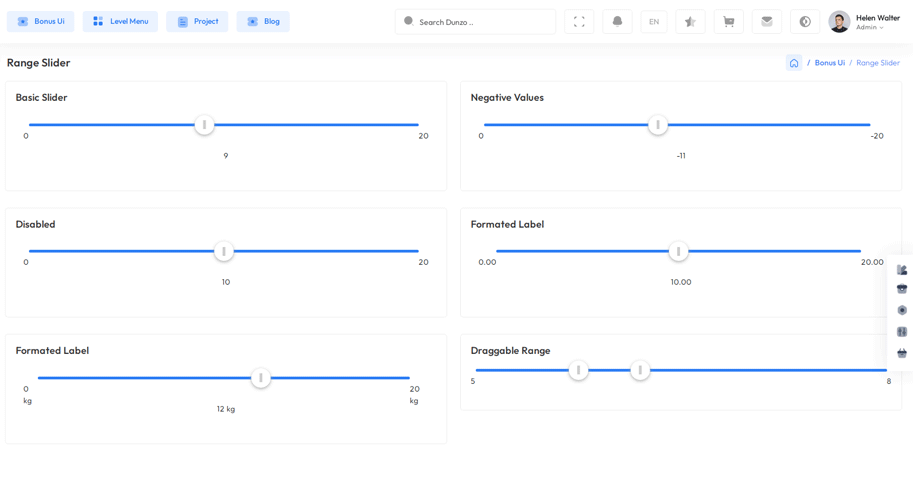The width and height of the screenshot is (913, 492).
Task: Click the sliders icon in side panel
Action: click(x=902, y=332)
